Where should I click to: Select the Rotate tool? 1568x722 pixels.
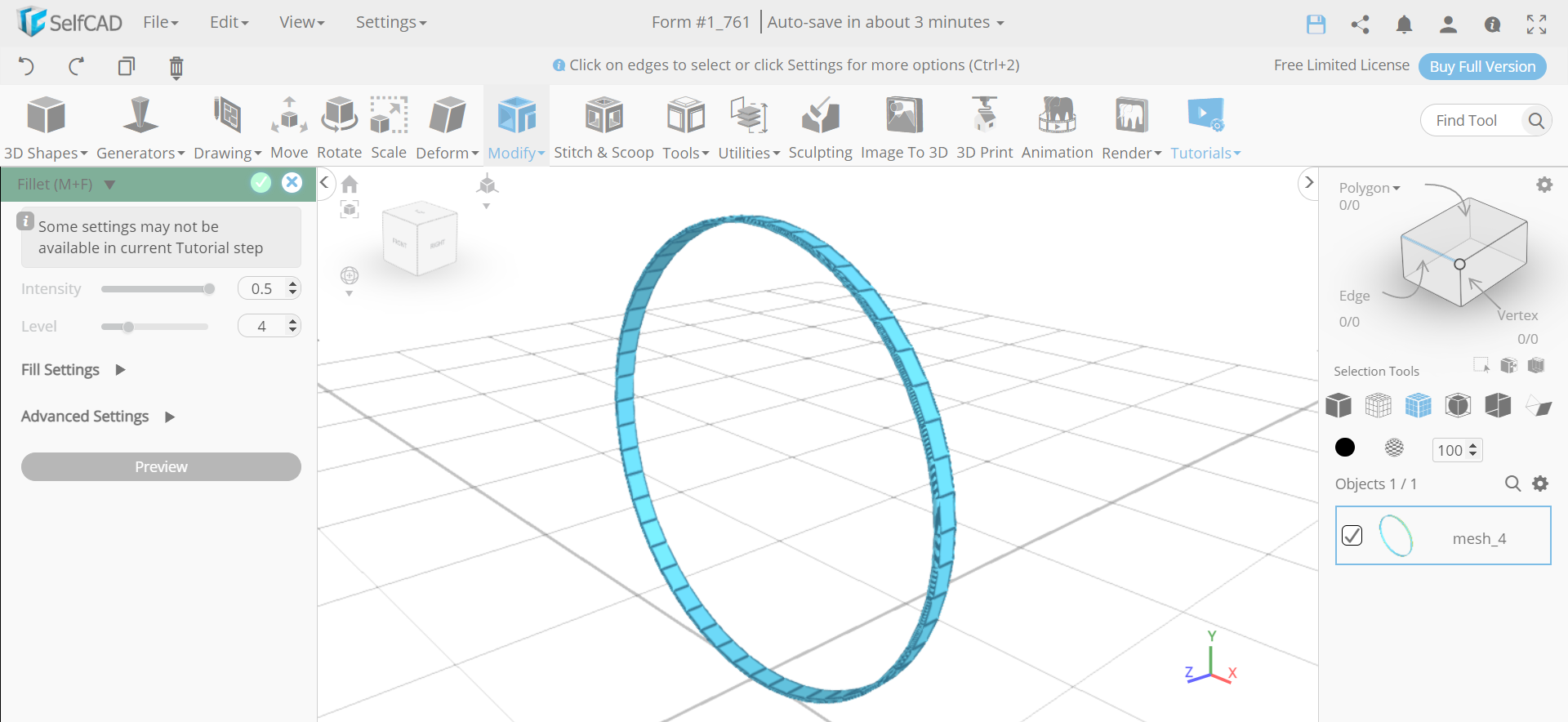pos(339,127)
